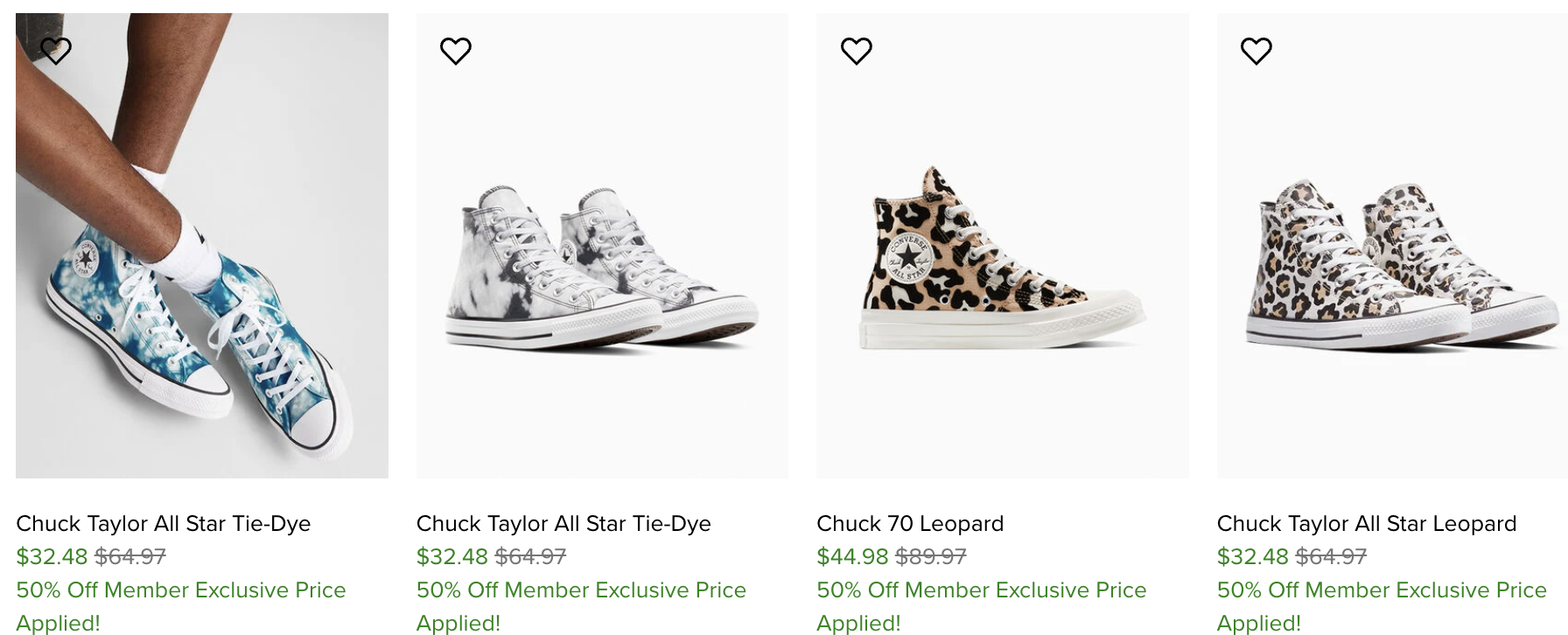Viewport: 1568px width, 635px height.
Task: Click heart icon on gray tie-dye sneaker
Action: [x=456, y=51]
